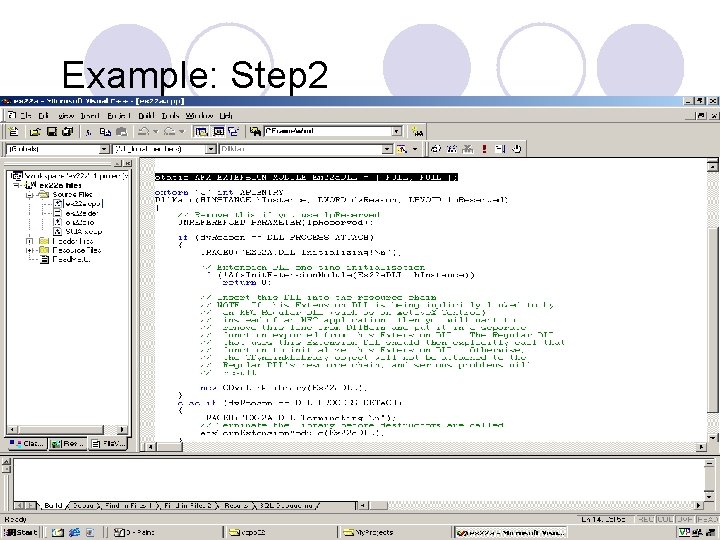Open the Project menu
The height and width of the screenshot is (540, 720).
(119, 116)
